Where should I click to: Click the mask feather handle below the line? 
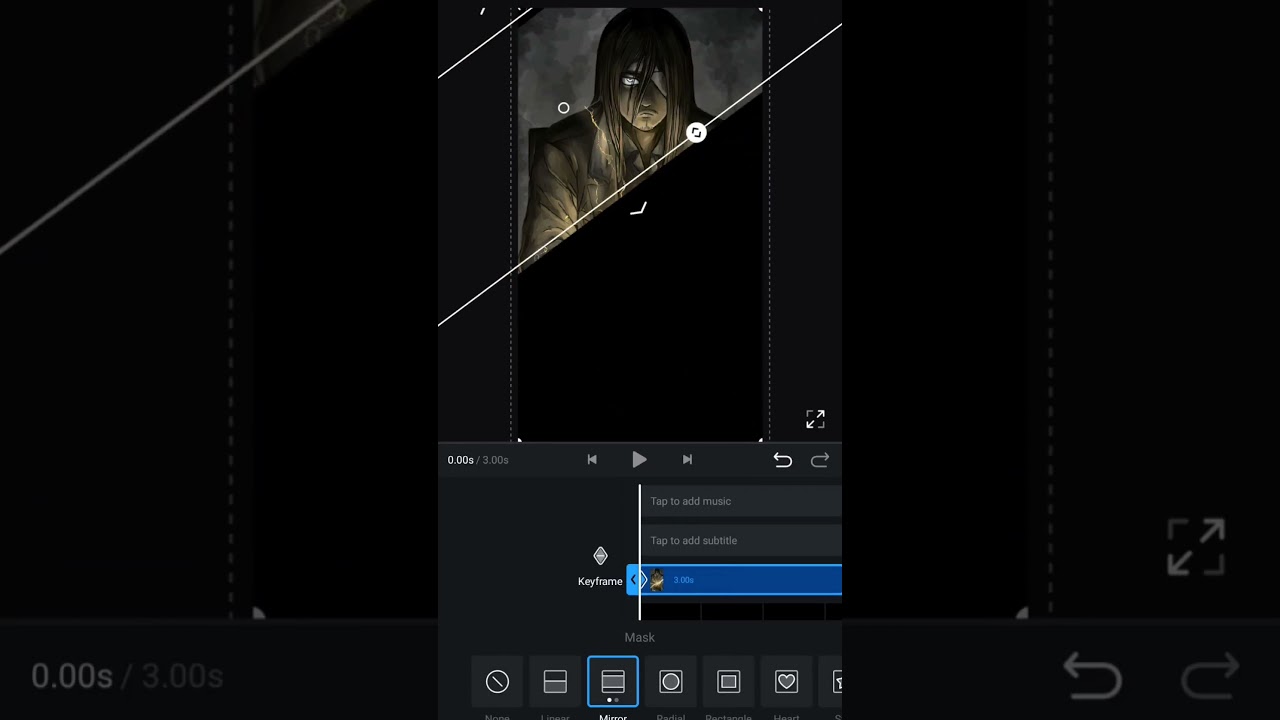pyautogui.click(x=638, y=209)
